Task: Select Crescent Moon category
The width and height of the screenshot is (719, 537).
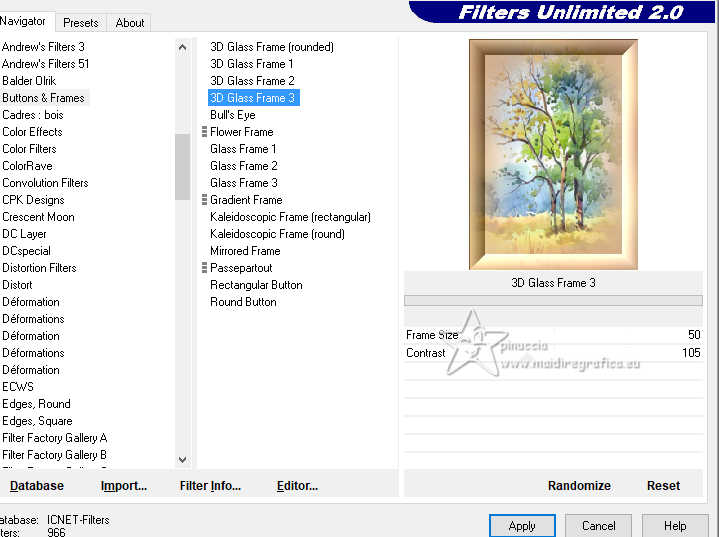Action: (38, 217)
